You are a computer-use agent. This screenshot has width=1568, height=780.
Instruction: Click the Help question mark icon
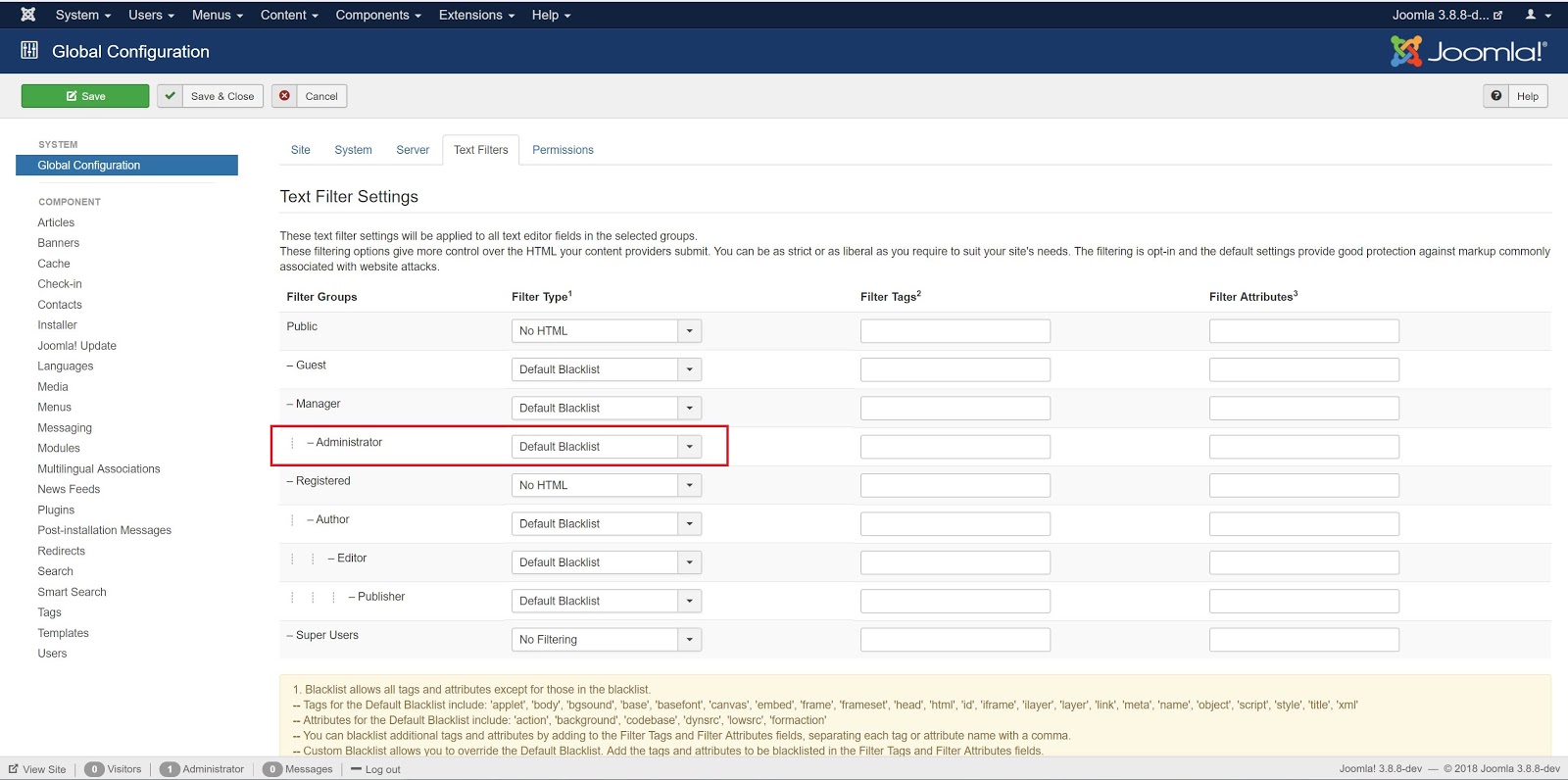coord(1496,96)
